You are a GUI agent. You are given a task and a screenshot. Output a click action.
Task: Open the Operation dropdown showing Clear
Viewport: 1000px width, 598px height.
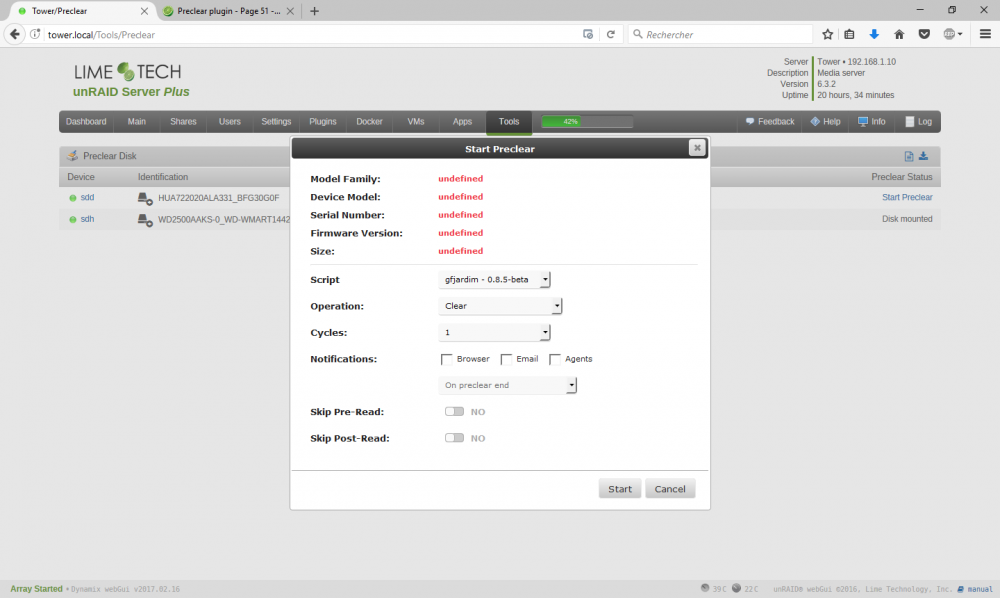[x=500, y=306]
